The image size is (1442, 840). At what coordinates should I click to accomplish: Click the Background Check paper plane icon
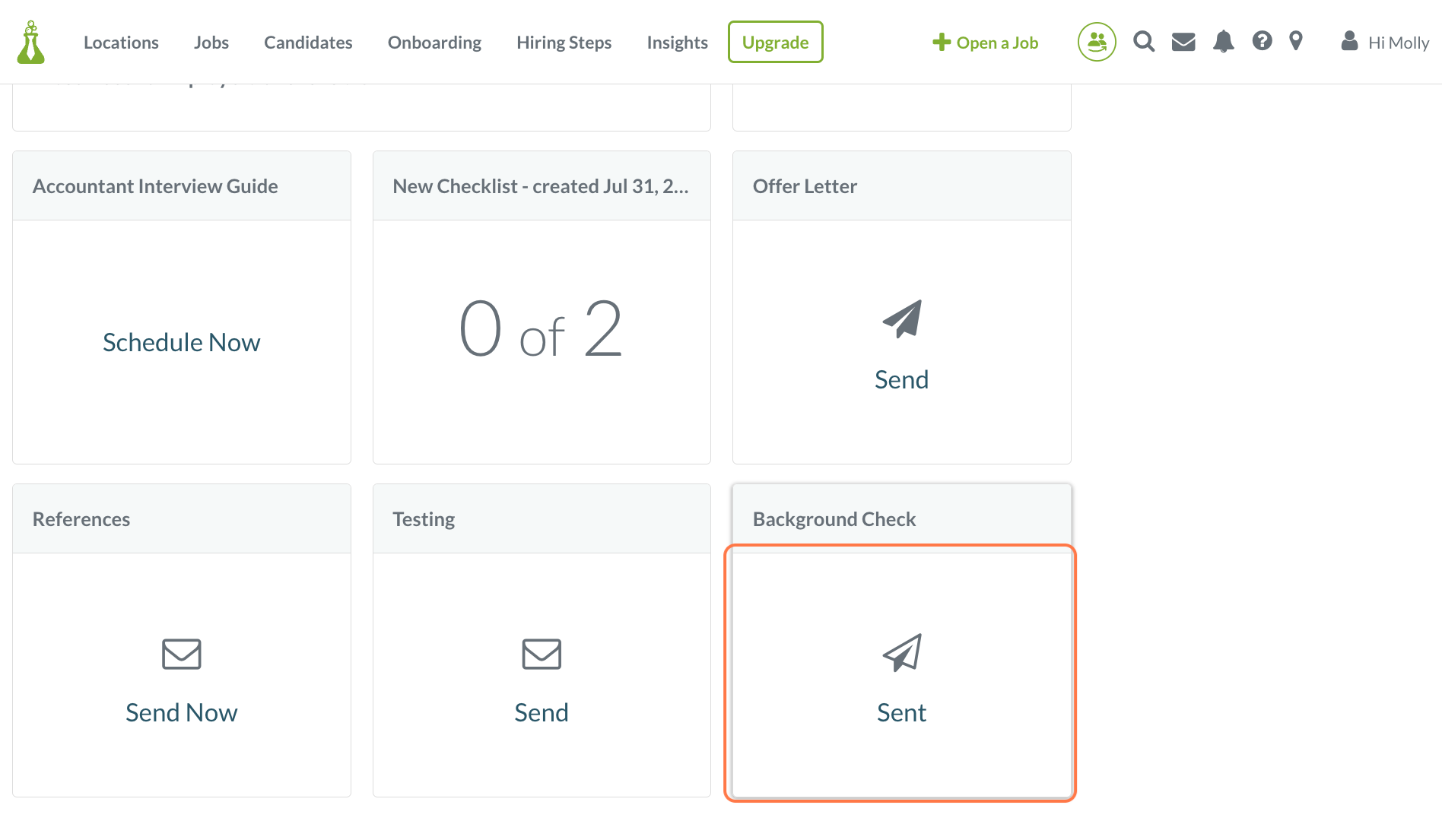click(902, 652)
